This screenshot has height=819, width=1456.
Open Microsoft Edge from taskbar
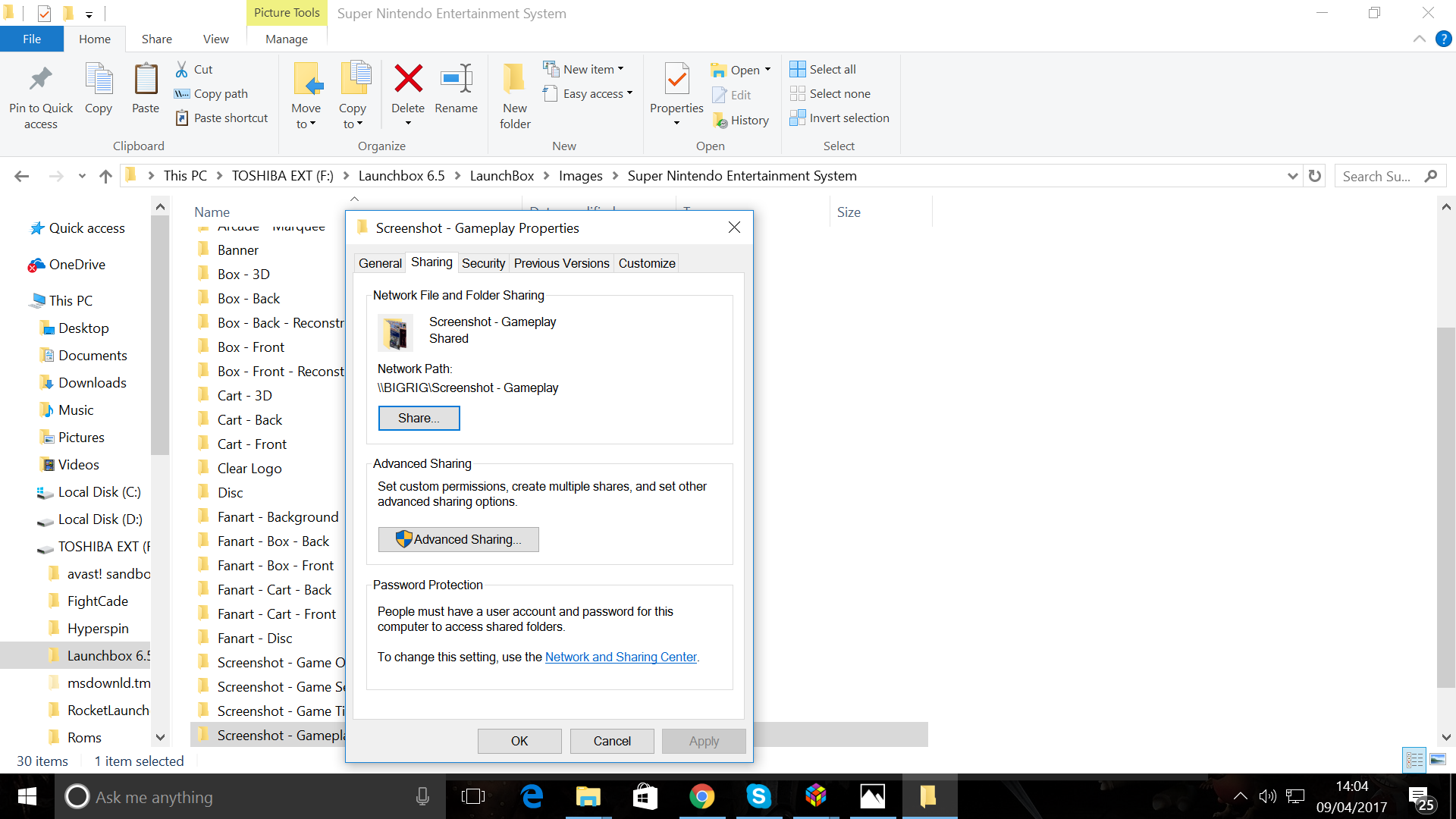(x=532, y=796)
